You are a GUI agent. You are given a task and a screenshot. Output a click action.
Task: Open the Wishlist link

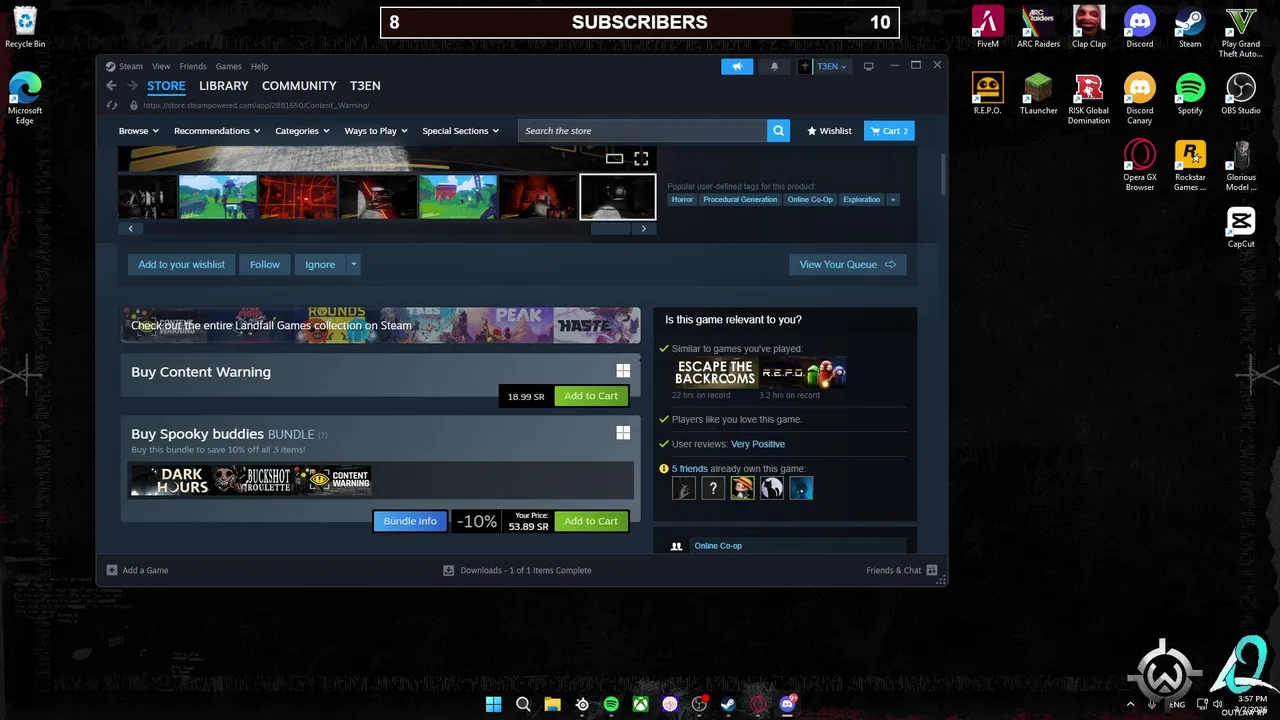point(830,131)
